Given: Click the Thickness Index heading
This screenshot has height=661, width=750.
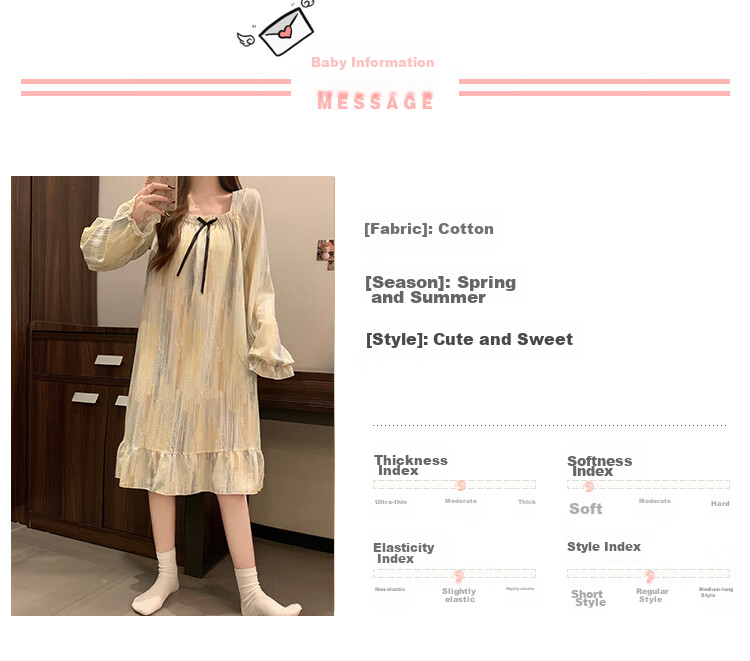Looking at the screenshot, I should (x=410, y=465).
